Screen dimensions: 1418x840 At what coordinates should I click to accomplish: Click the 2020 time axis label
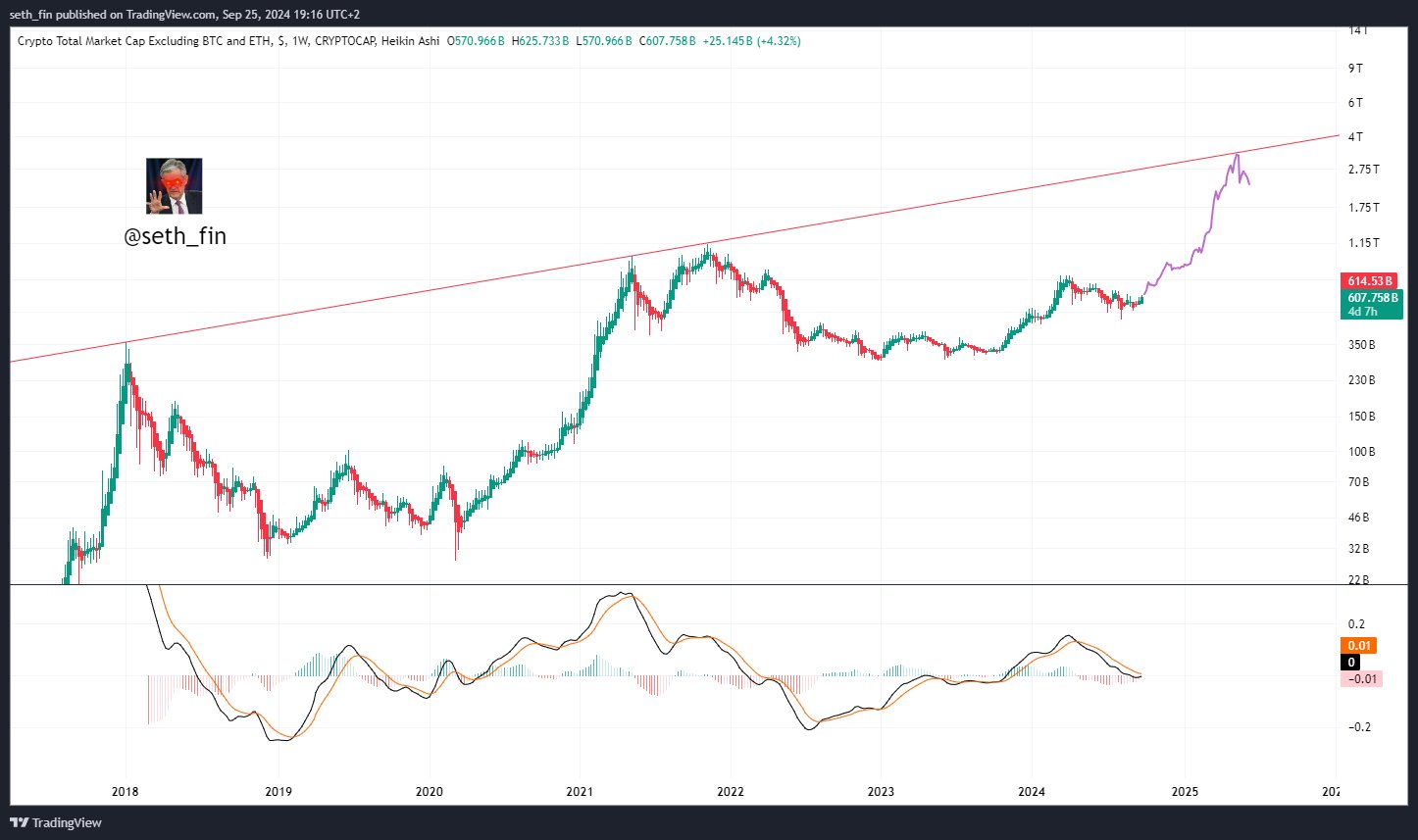430,792
